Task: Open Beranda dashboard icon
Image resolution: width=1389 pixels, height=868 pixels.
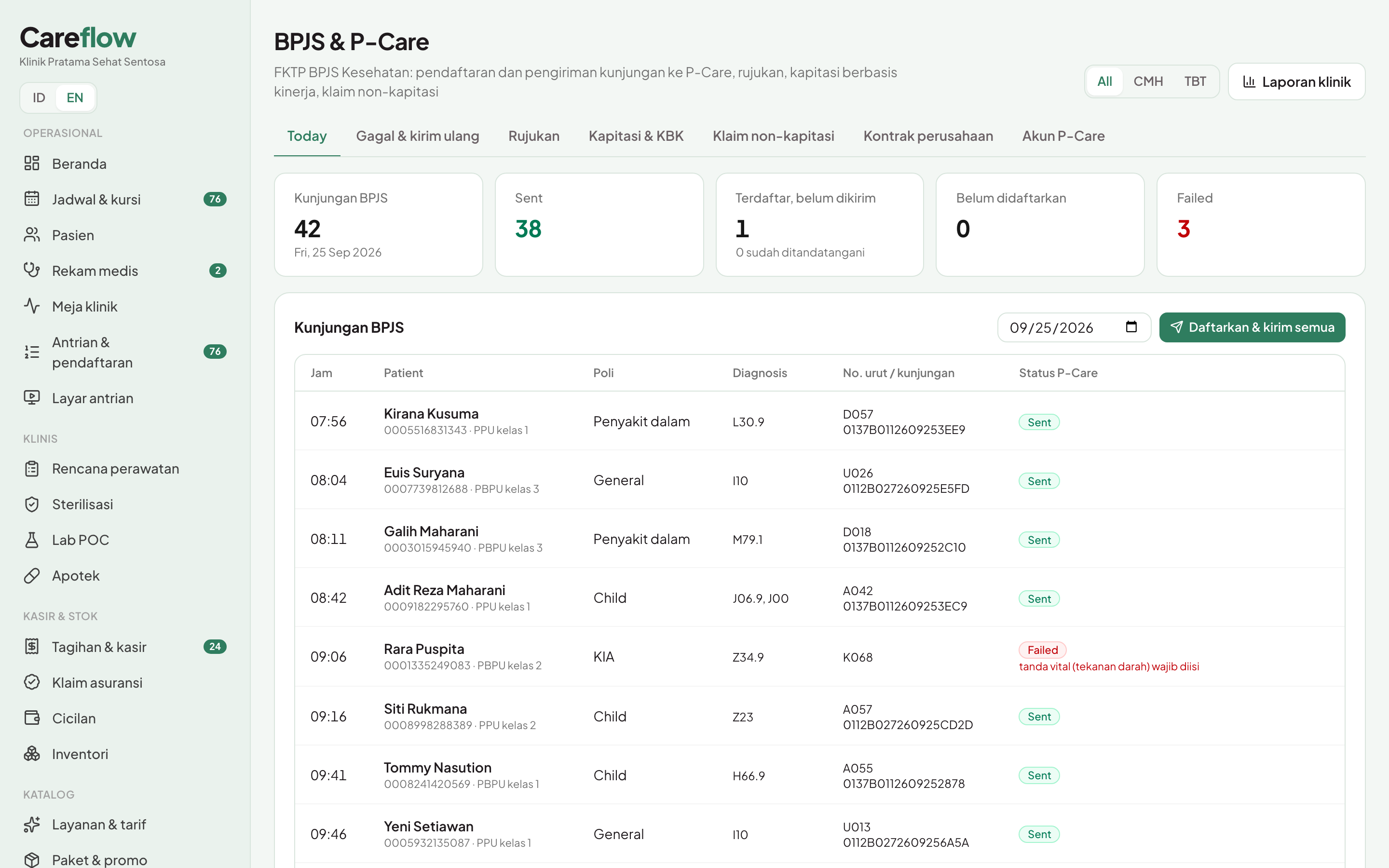Action: click(x=31, y=163)
